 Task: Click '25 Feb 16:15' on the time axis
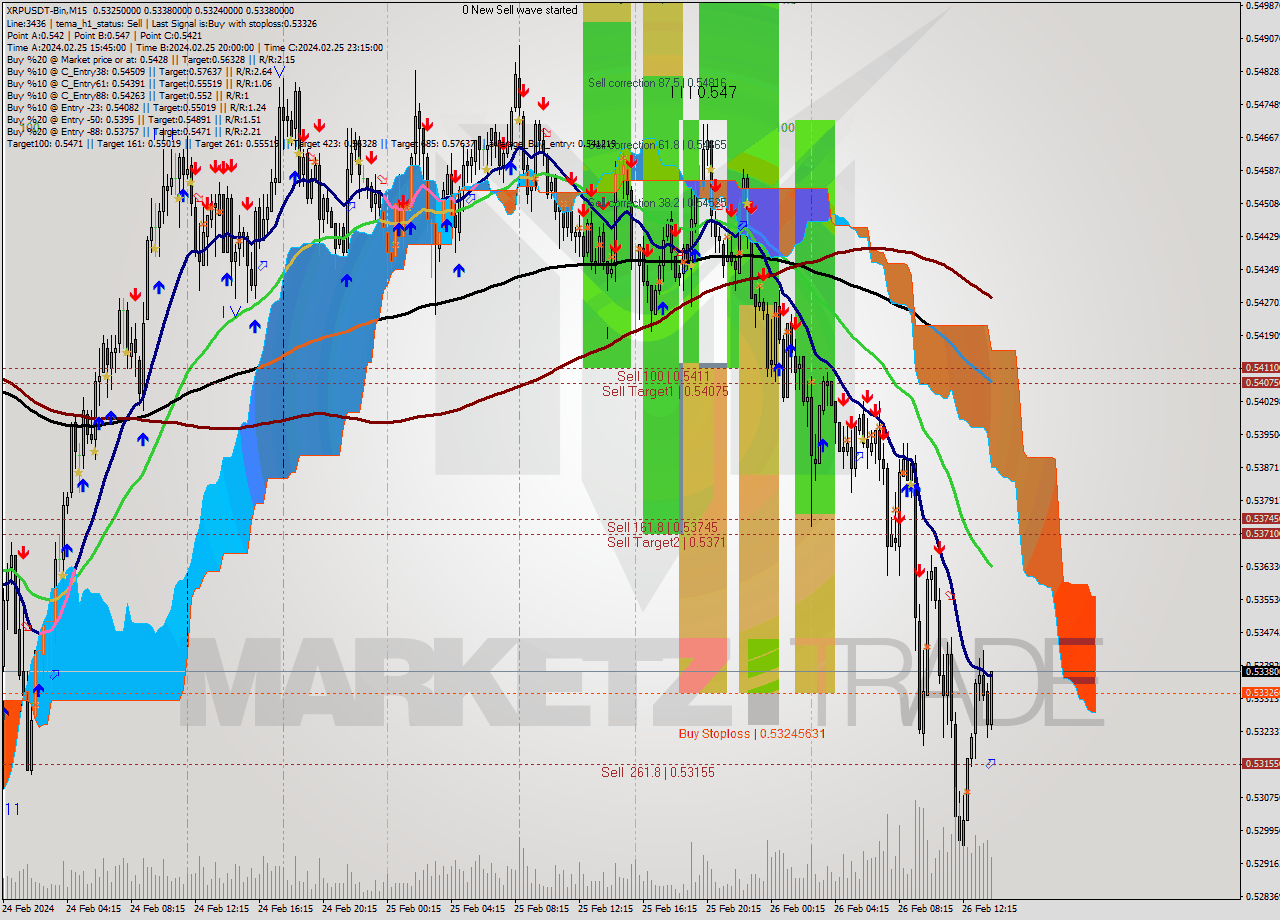670,909
